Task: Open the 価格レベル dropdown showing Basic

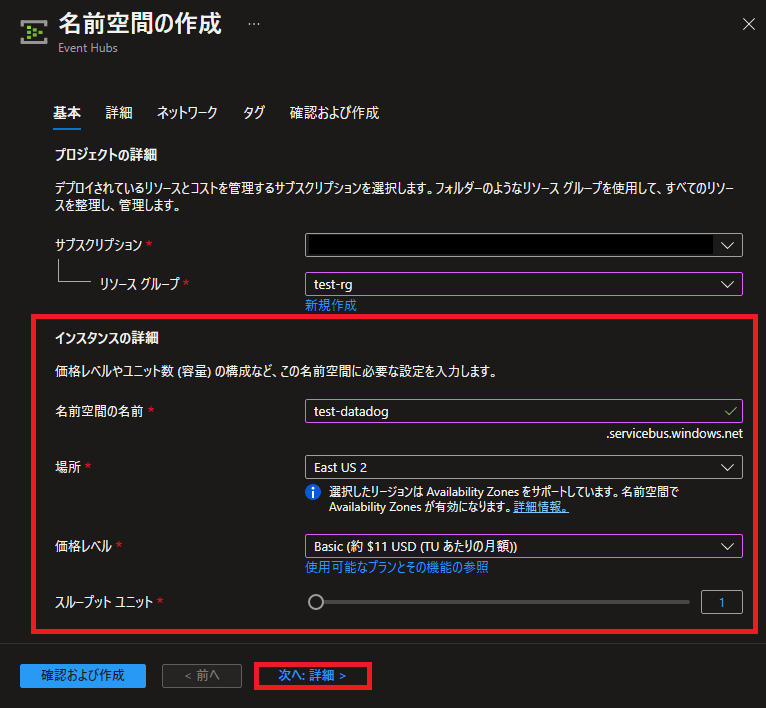Action: (524, 546)
